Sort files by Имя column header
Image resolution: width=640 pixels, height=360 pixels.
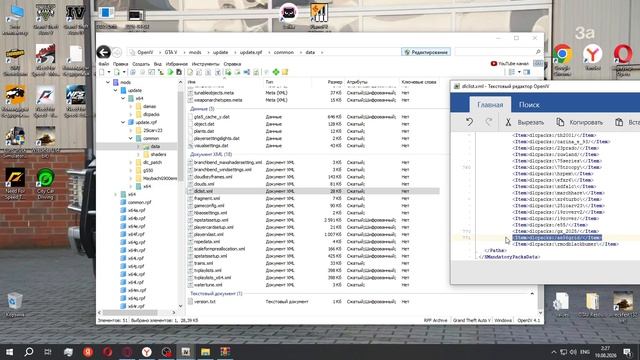[225, 82]
